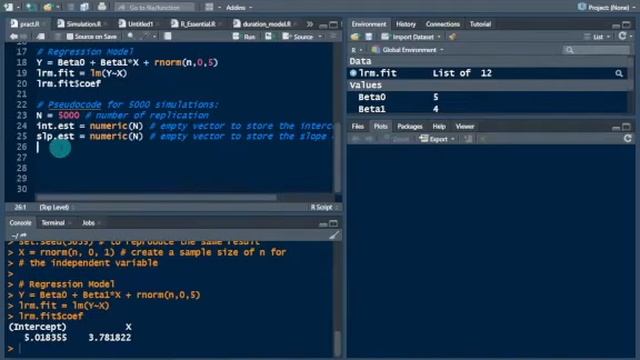Viewport: 640px width, 360px height.
Task: Select the lrm.fit data row
Action: point(488,73)
